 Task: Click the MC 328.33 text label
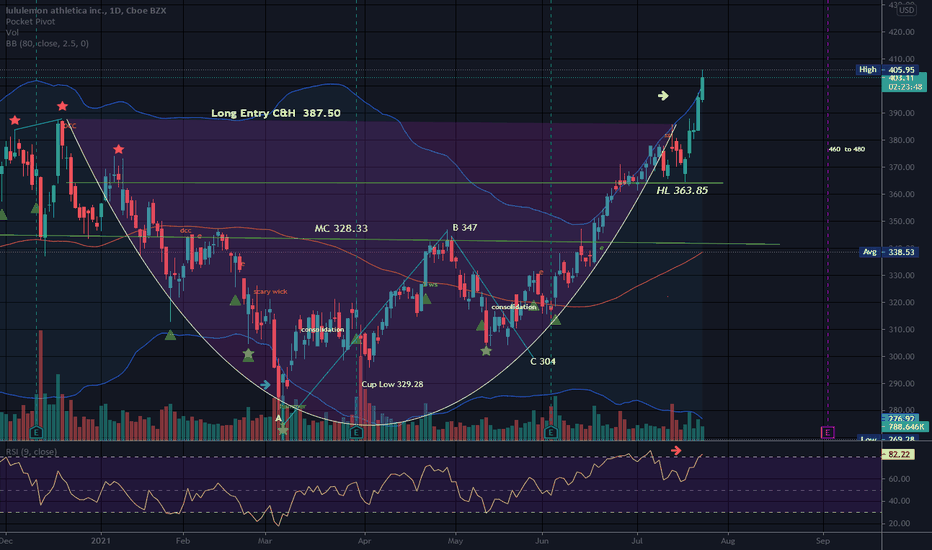coord(341,228)
